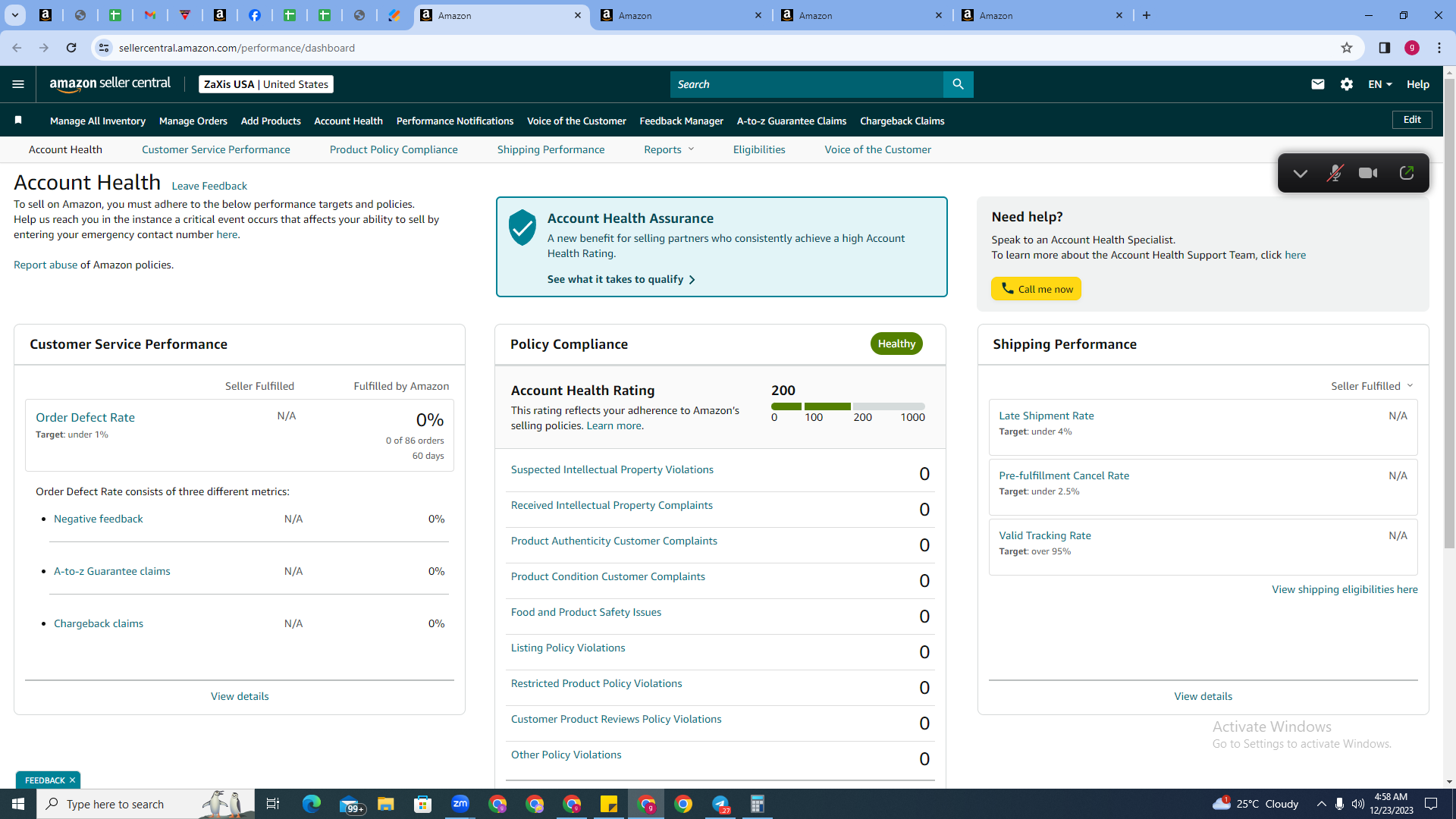This screenshot has height=819, width=1456.
Task: Reload the page with the refresh icon
Action: (x=71, y=48)
